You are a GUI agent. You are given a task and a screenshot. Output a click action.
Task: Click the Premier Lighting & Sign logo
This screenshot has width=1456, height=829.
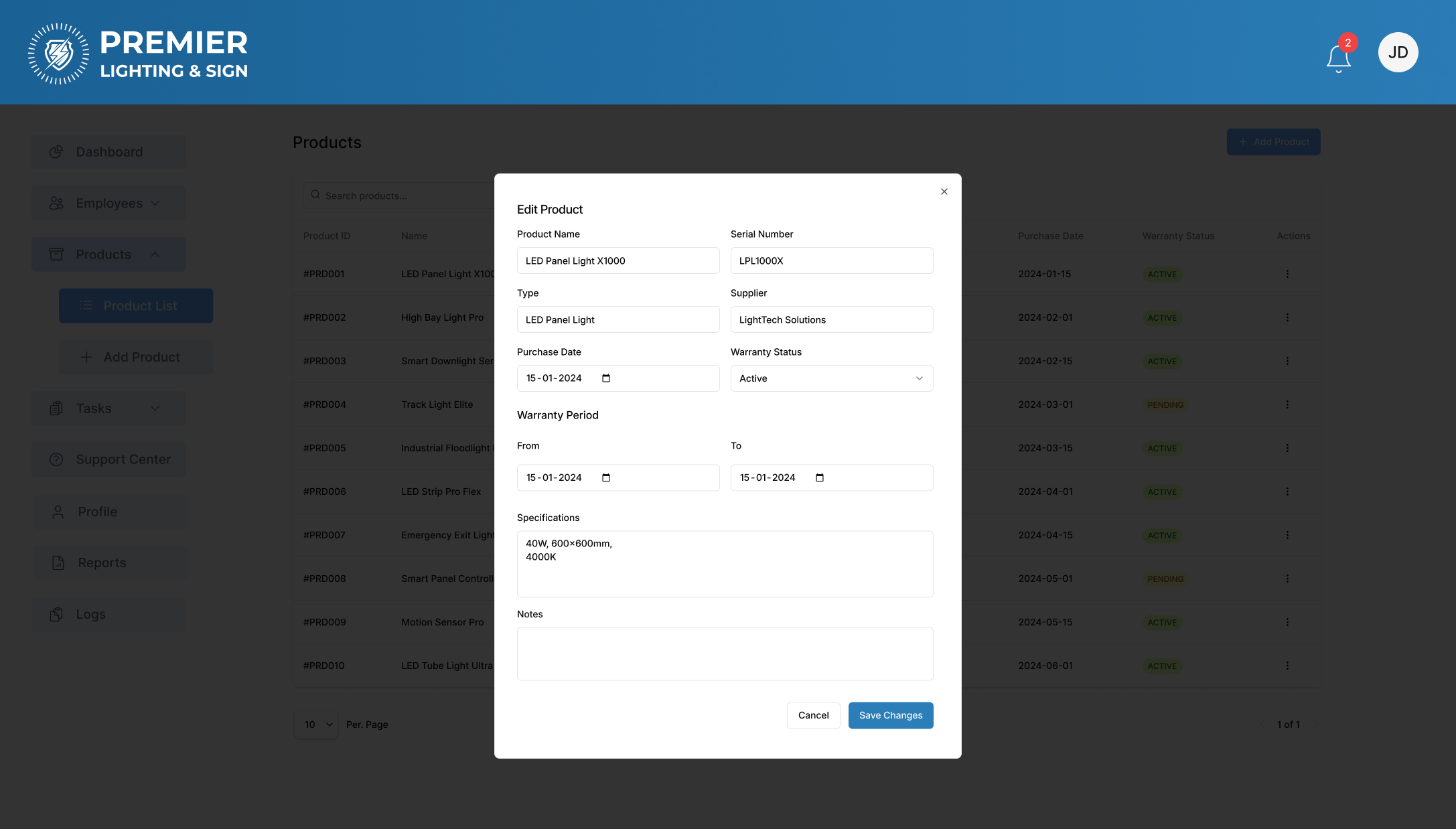[x=138, y=54]
